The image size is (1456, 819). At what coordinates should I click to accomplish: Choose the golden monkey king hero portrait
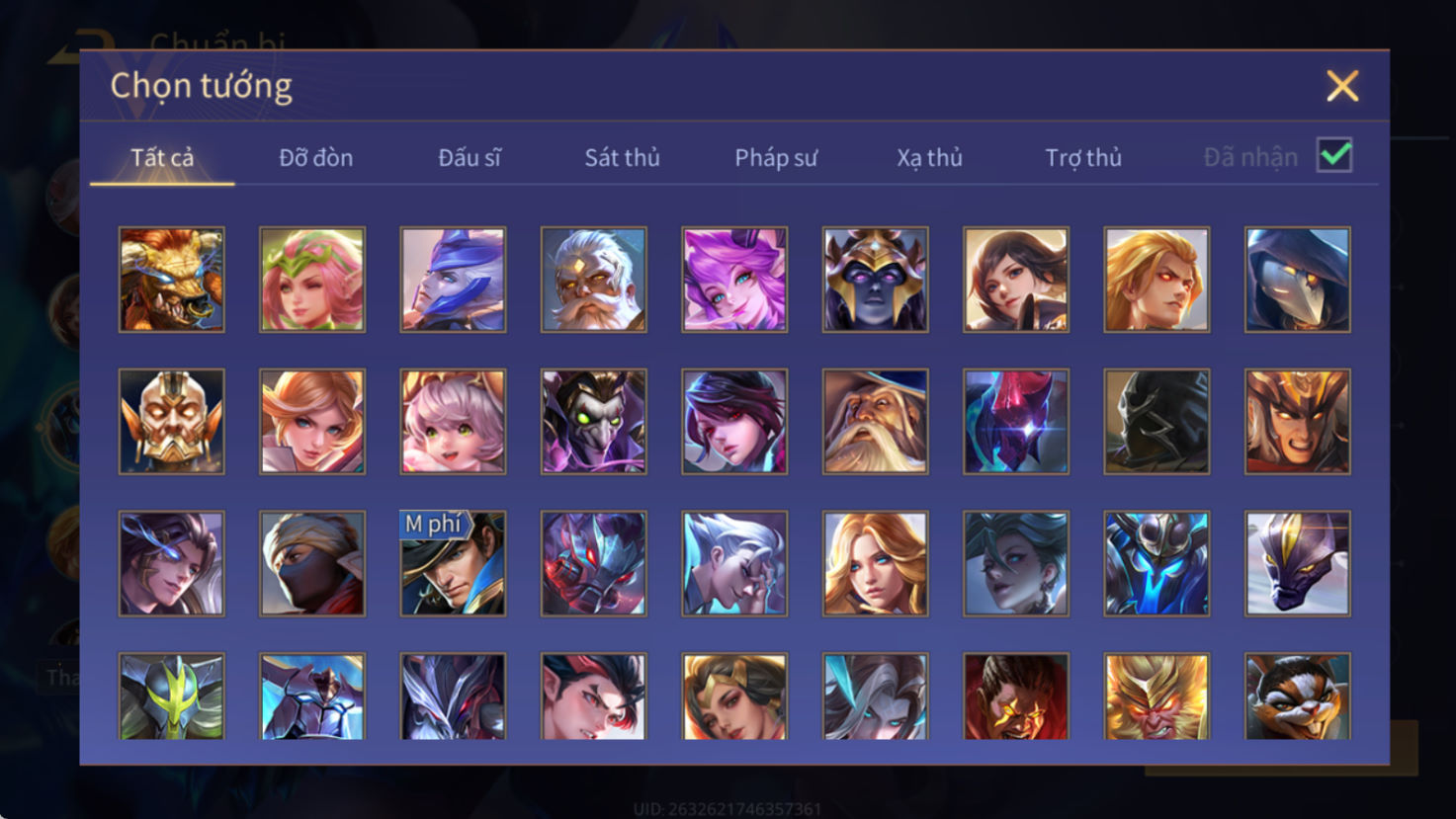click(x=1156, y=696)
